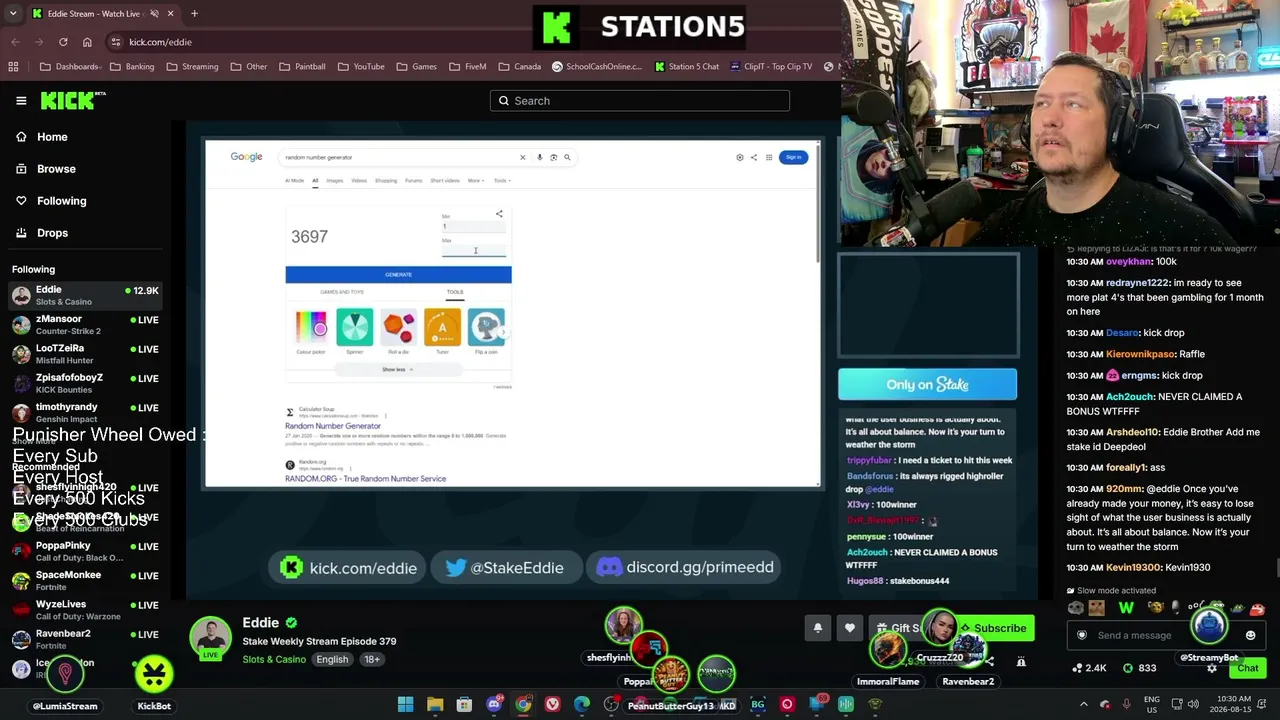Select the Colour picker tool tile
This screenshot has width=1280, height=720.
pos(311,331)
